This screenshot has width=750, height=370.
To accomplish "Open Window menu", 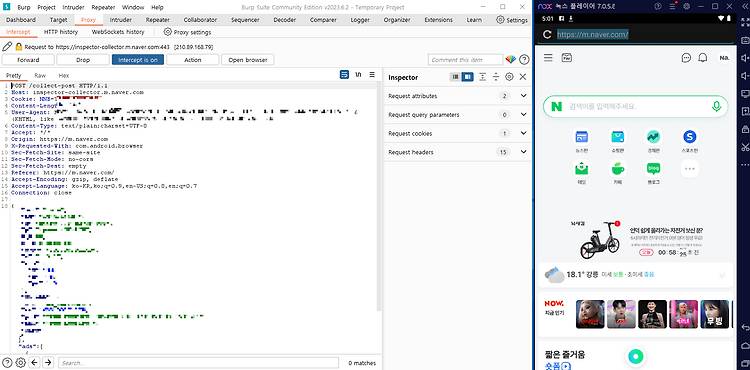I will tap(133, 7).
